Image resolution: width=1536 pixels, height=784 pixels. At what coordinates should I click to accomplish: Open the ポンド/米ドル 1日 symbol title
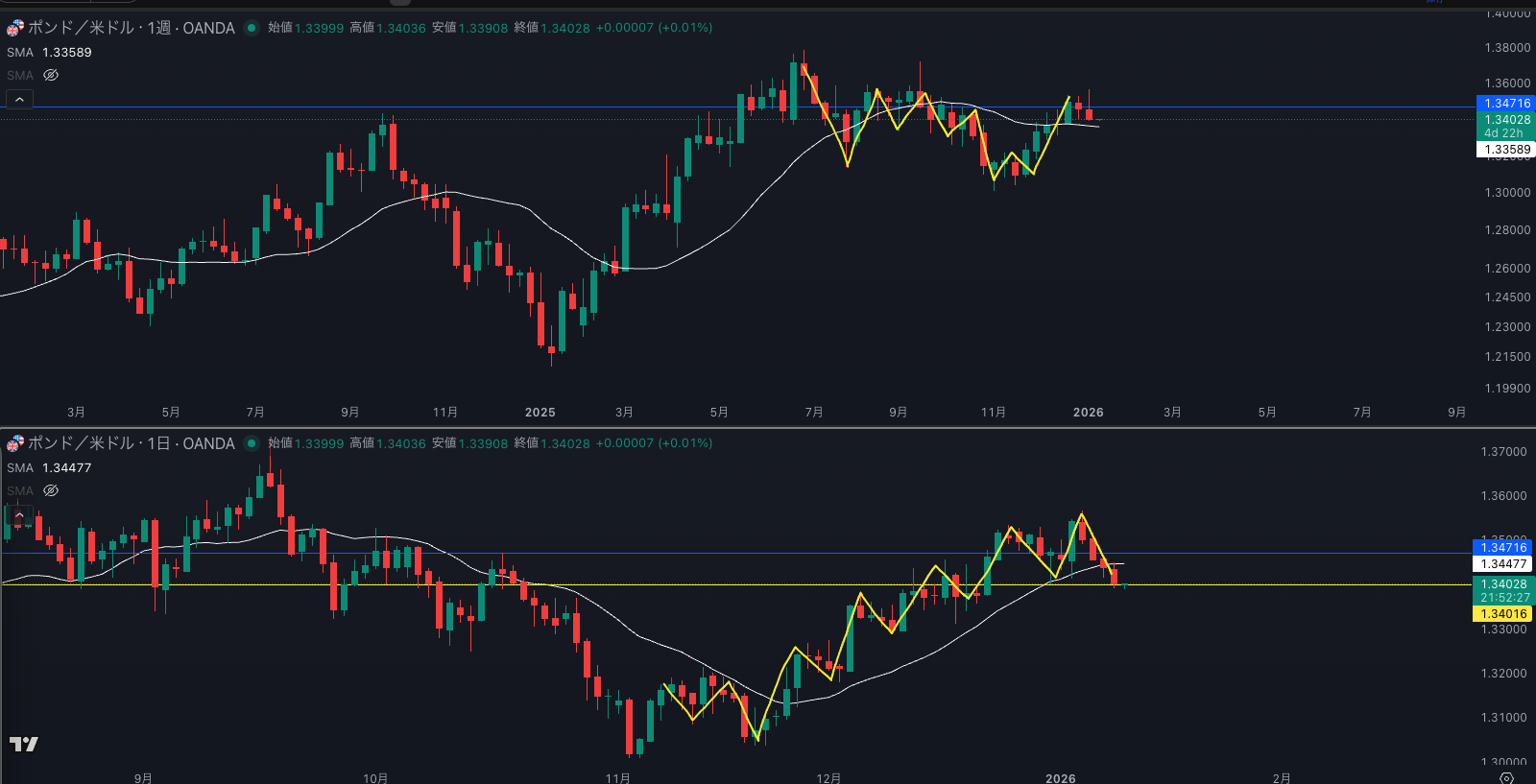(x=131, y=443)
